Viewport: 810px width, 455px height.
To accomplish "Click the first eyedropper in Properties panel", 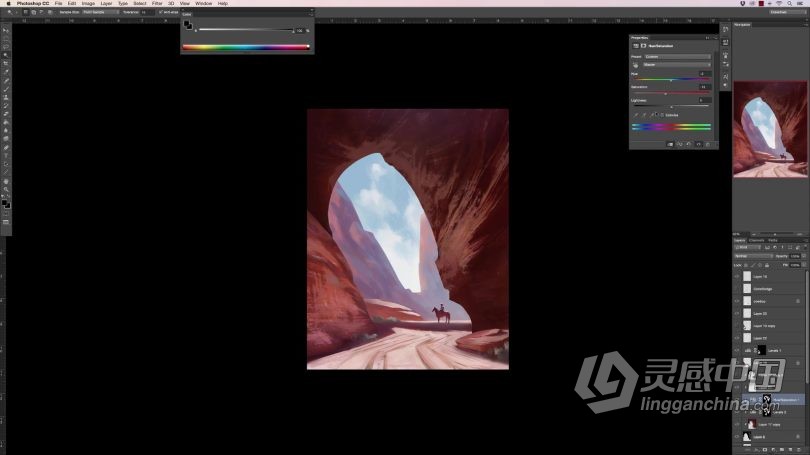I will click(636, 115).
